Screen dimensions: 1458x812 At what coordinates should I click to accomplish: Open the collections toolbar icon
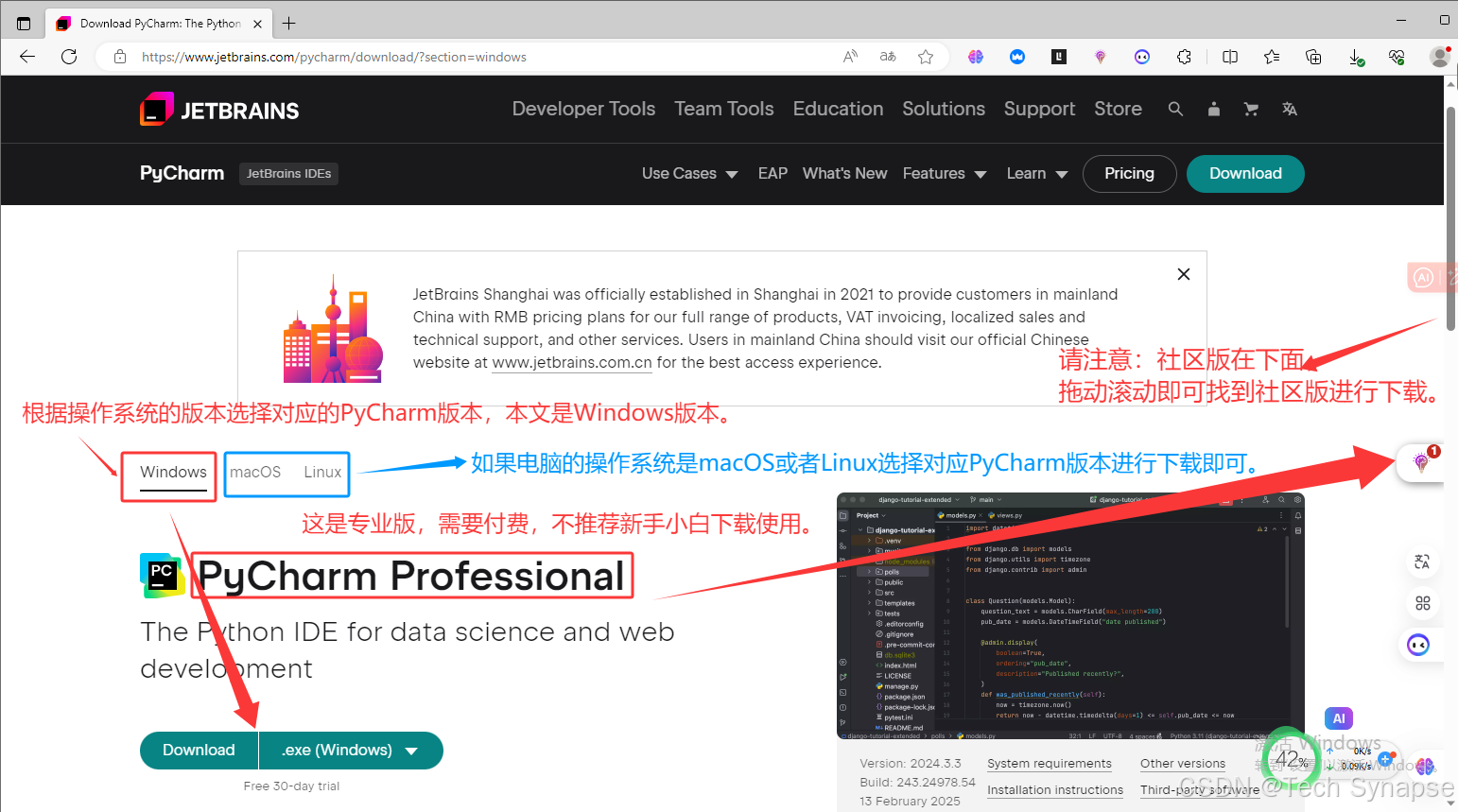click(1313, 57)
